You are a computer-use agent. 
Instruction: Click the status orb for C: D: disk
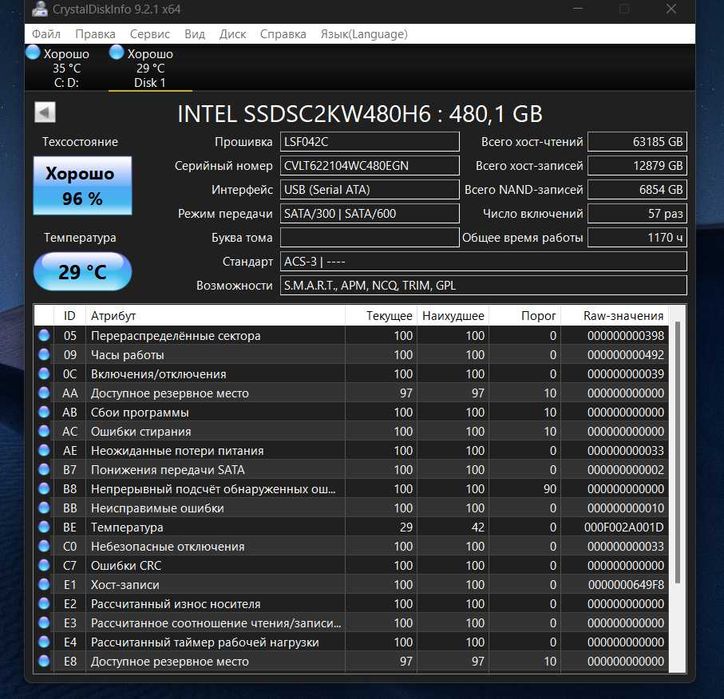pos(33,52)
